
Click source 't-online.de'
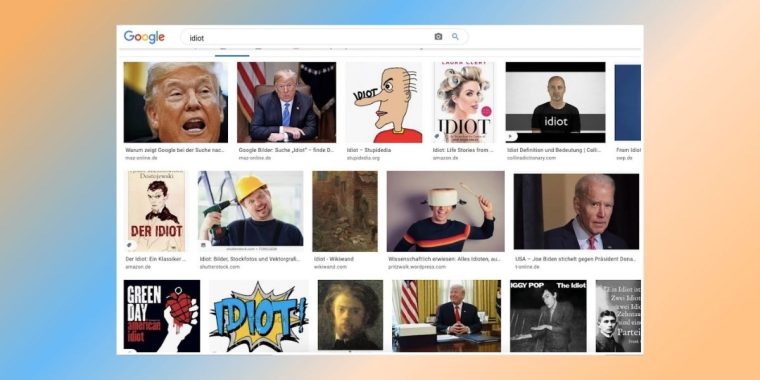click(527, 267)
